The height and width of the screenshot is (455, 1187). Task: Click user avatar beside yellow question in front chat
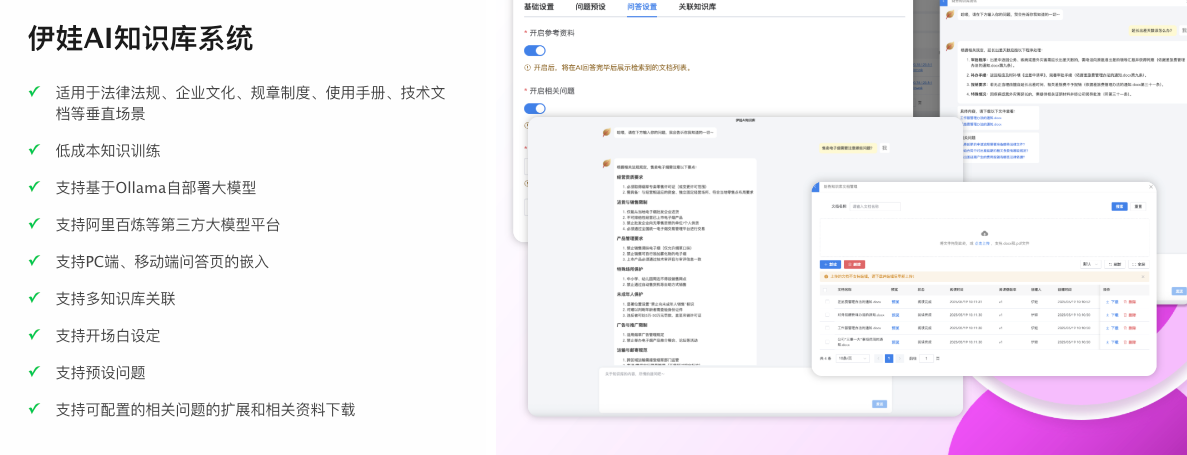885,148
